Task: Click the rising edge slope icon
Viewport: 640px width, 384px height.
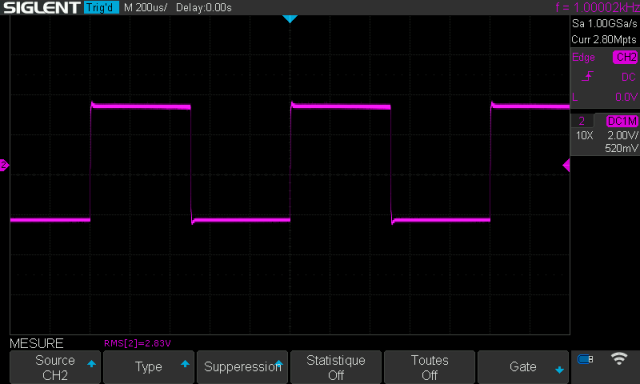Action: coord(587,76)
